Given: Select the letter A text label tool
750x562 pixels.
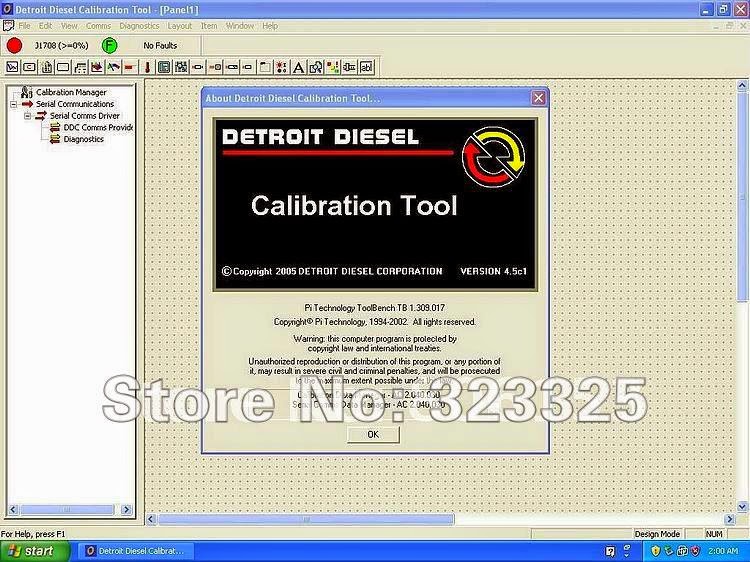Looking at the screenshot, I should click(298, 67).
